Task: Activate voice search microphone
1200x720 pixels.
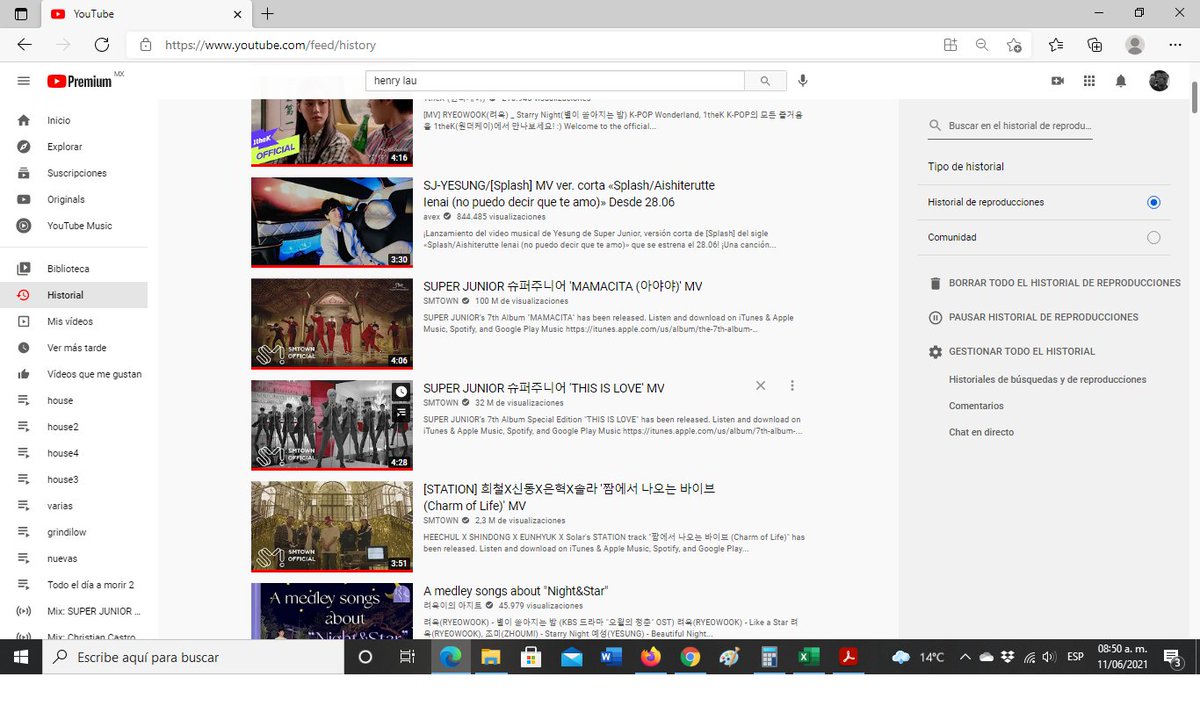Action: point(803,81)
